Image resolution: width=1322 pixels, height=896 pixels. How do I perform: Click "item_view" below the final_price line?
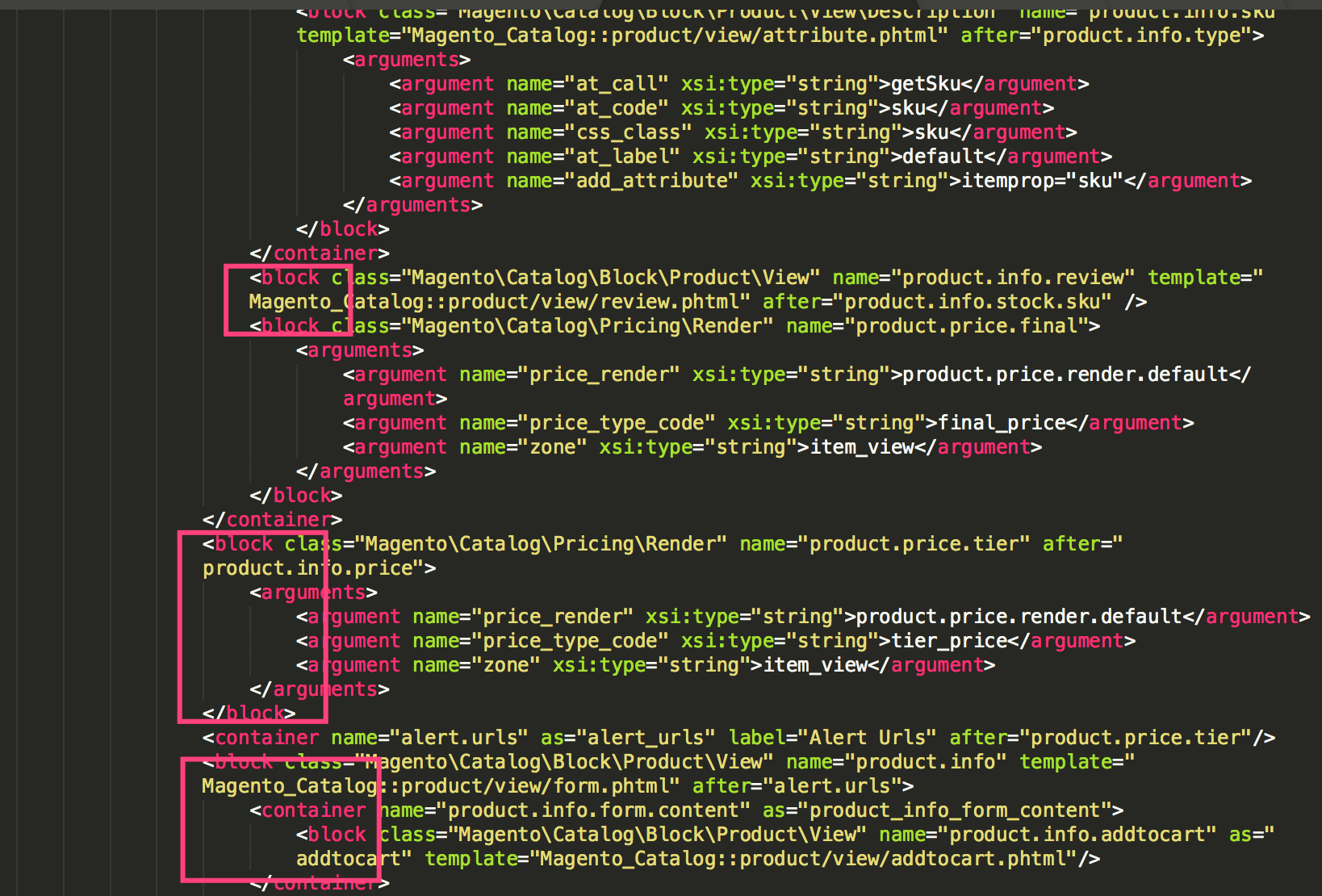[862, 447]
